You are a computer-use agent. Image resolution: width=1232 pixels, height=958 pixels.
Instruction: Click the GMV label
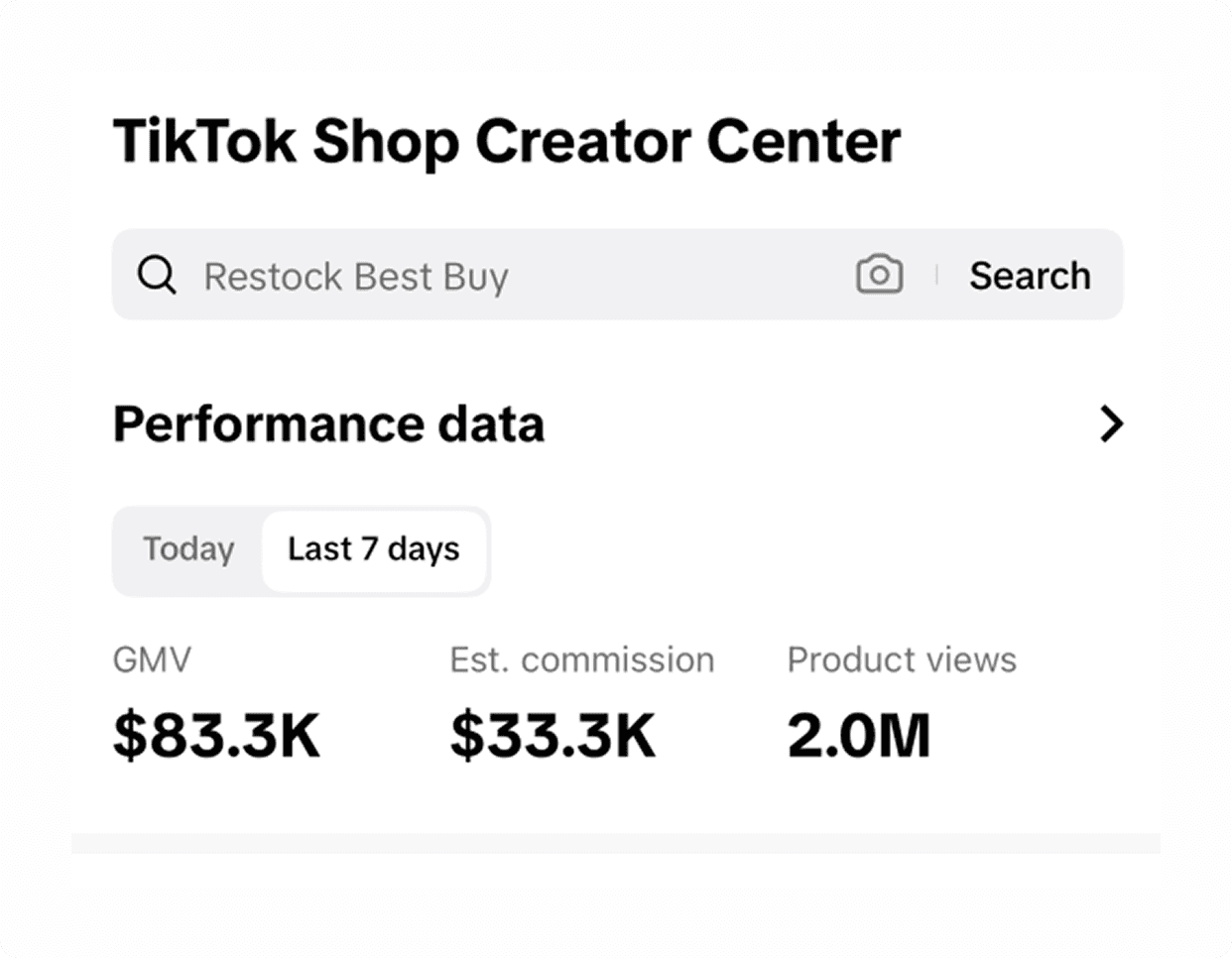152,659
